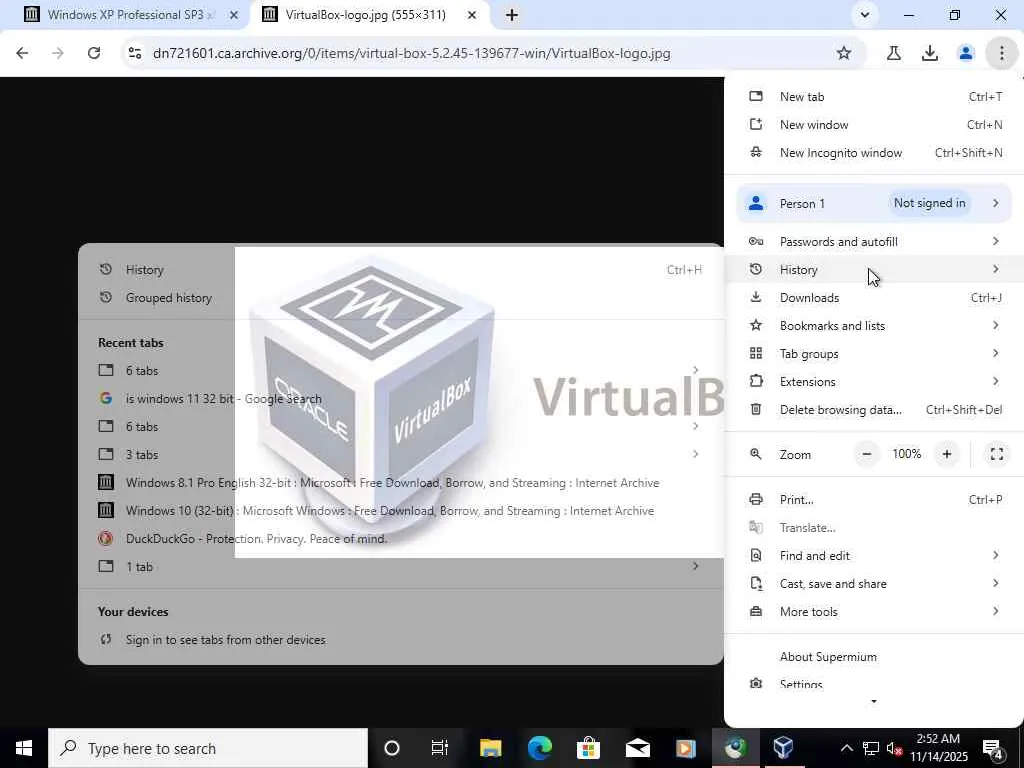
Task: Open site information icon in address bar
Action: click(x=135, y=53)
